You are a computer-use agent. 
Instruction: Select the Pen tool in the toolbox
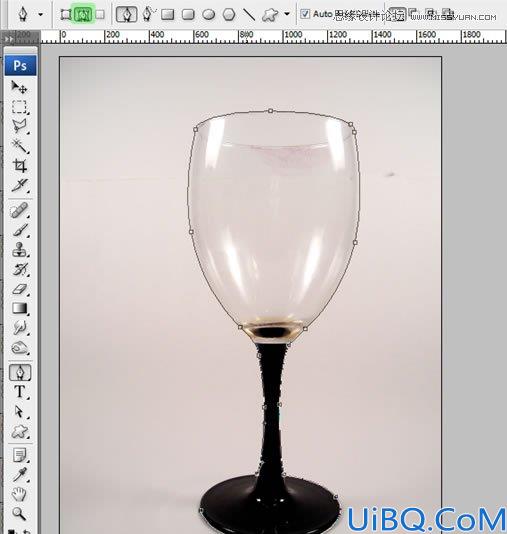point(20,373)
